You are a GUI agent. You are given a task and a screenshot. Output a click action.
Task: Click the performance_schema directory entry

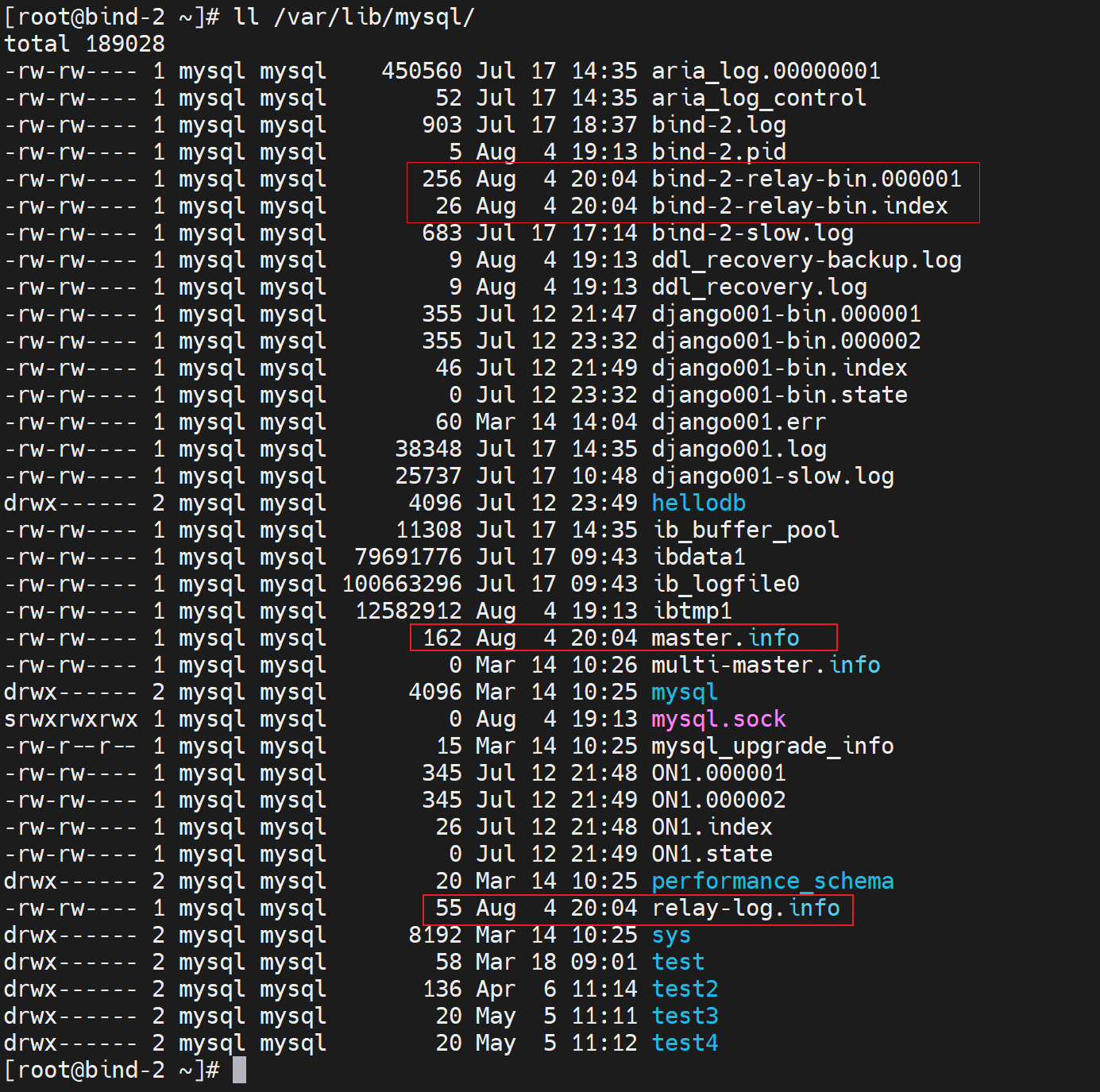point(772,882)
